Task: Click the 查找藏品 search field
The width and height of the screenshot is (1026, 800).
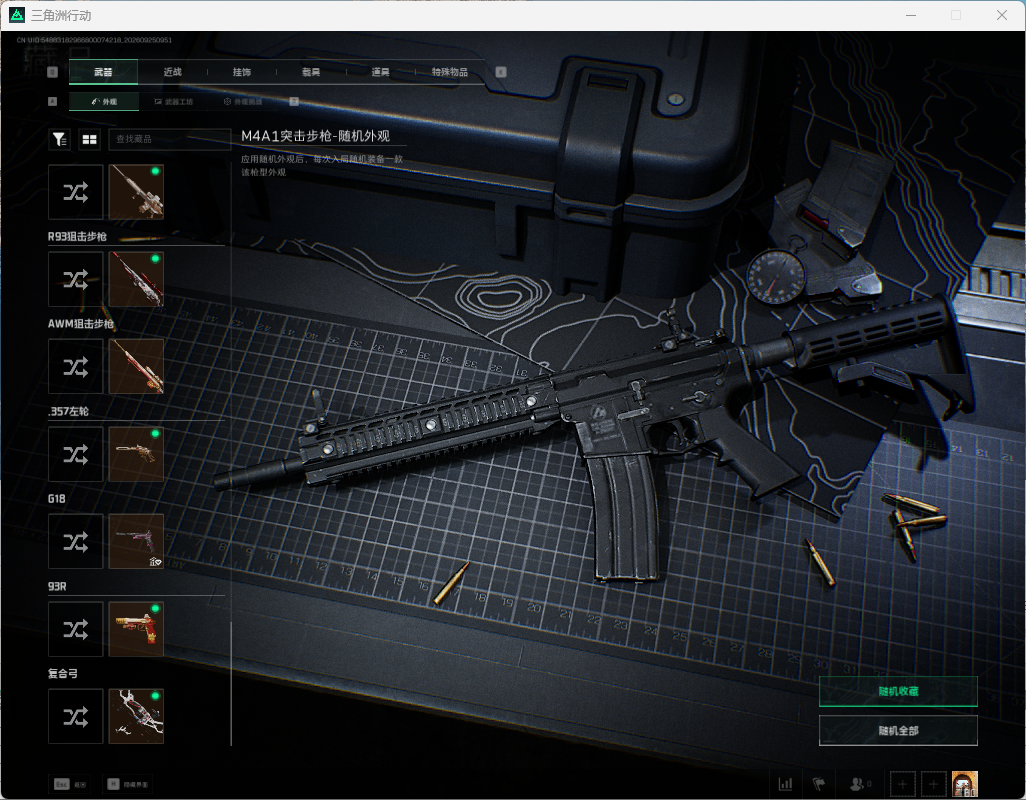Action: pyautogui.click(x=169, y=139)
